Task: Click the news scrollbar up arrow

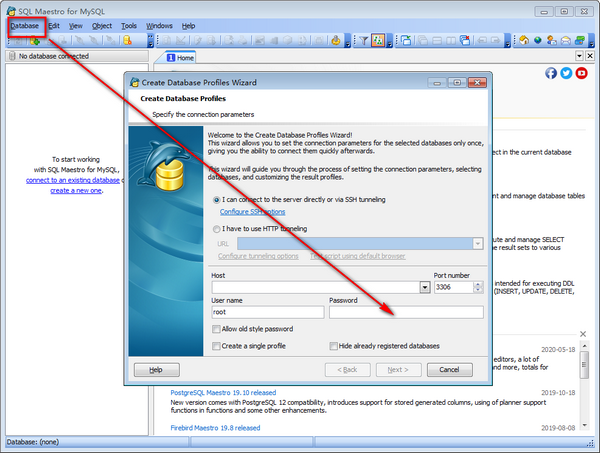Action: pos(584,346)
